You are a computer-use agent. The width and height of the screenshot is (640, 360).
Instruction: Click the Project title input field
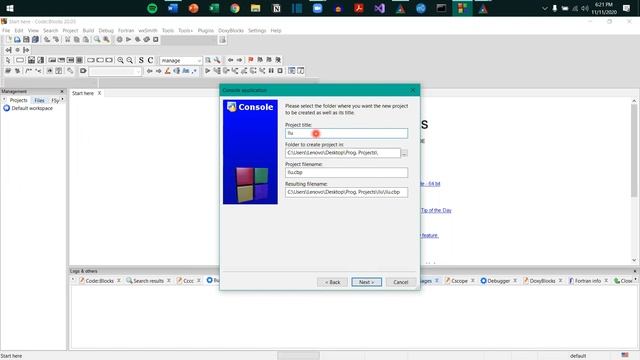pyautogui.click(x=346, y=133)
